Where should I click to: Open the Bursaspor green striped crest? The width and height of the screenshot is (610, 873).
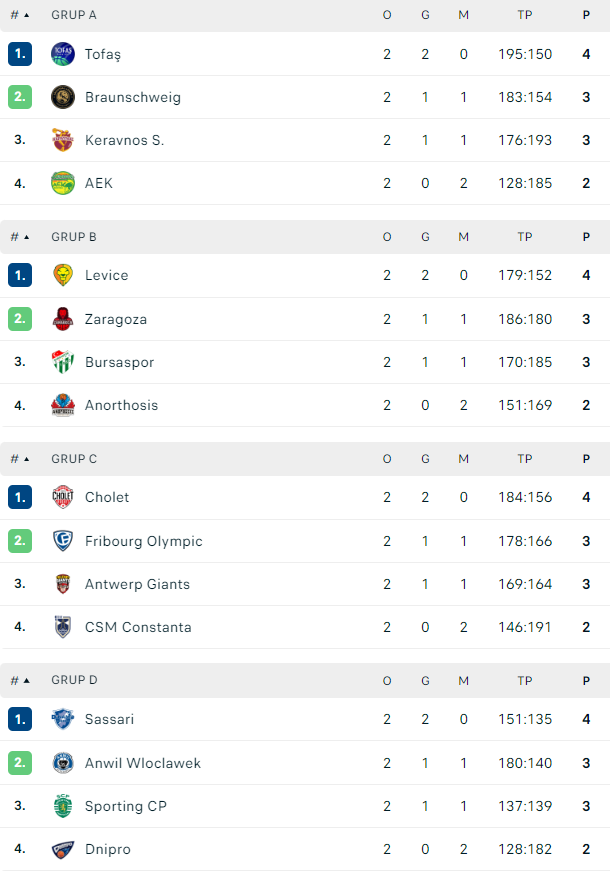pos(63,362)
